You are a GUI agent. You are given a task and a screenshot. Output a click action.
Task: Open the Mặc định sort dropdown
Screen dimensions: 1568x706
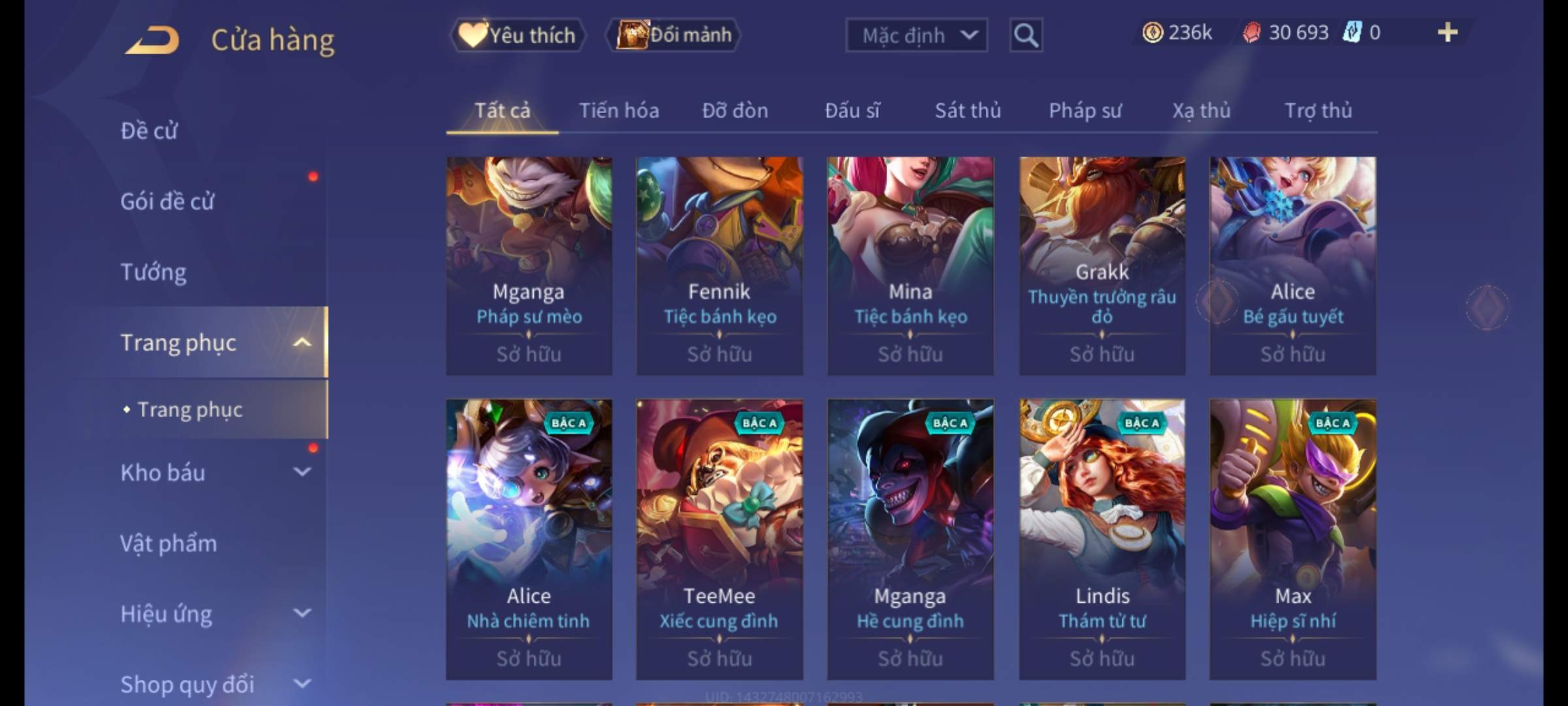[x=916, y=35]
